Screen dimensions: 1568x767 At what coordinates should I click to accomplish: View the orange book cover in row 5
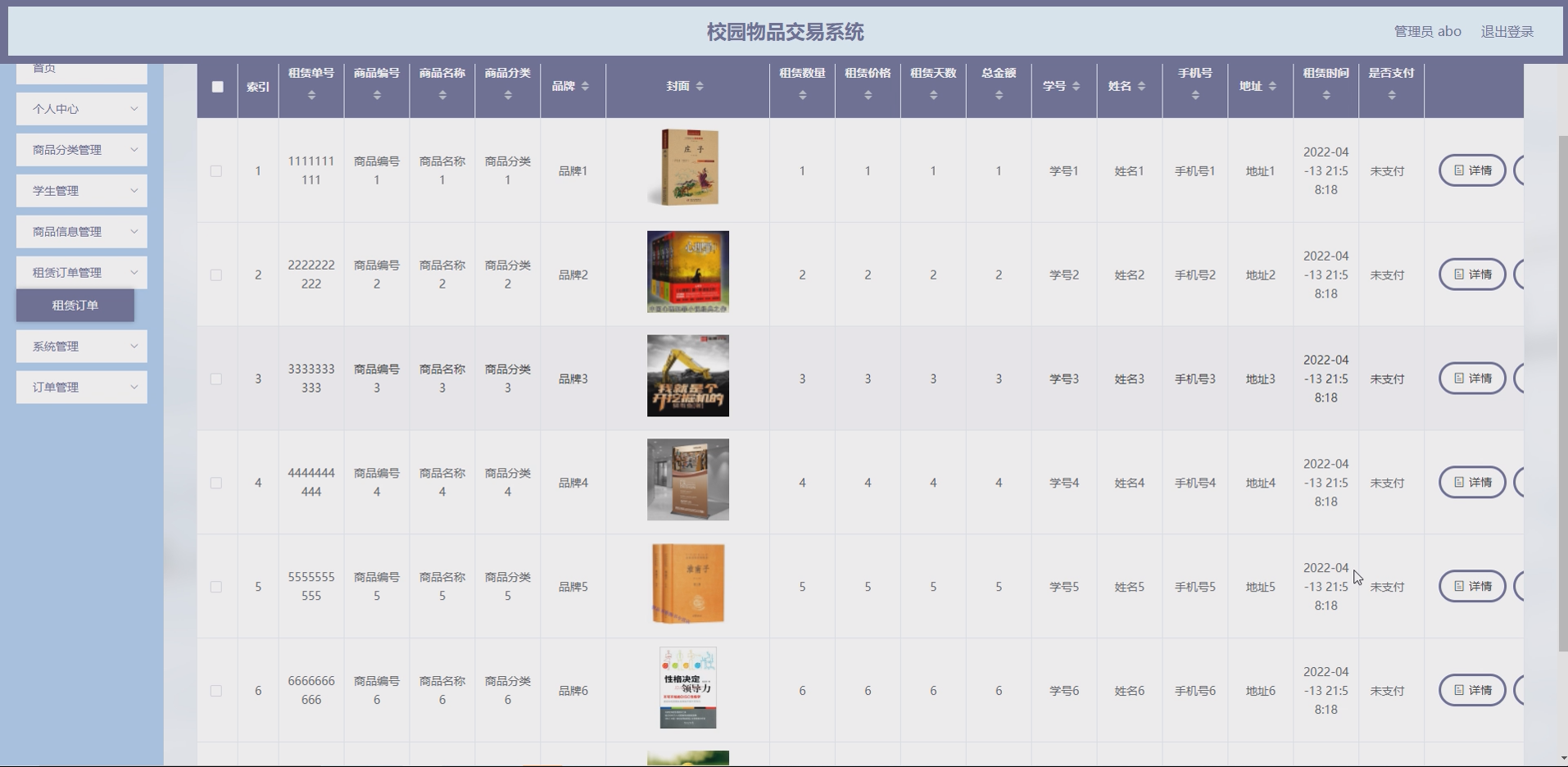pyautogui.click(x=688, y=584)
